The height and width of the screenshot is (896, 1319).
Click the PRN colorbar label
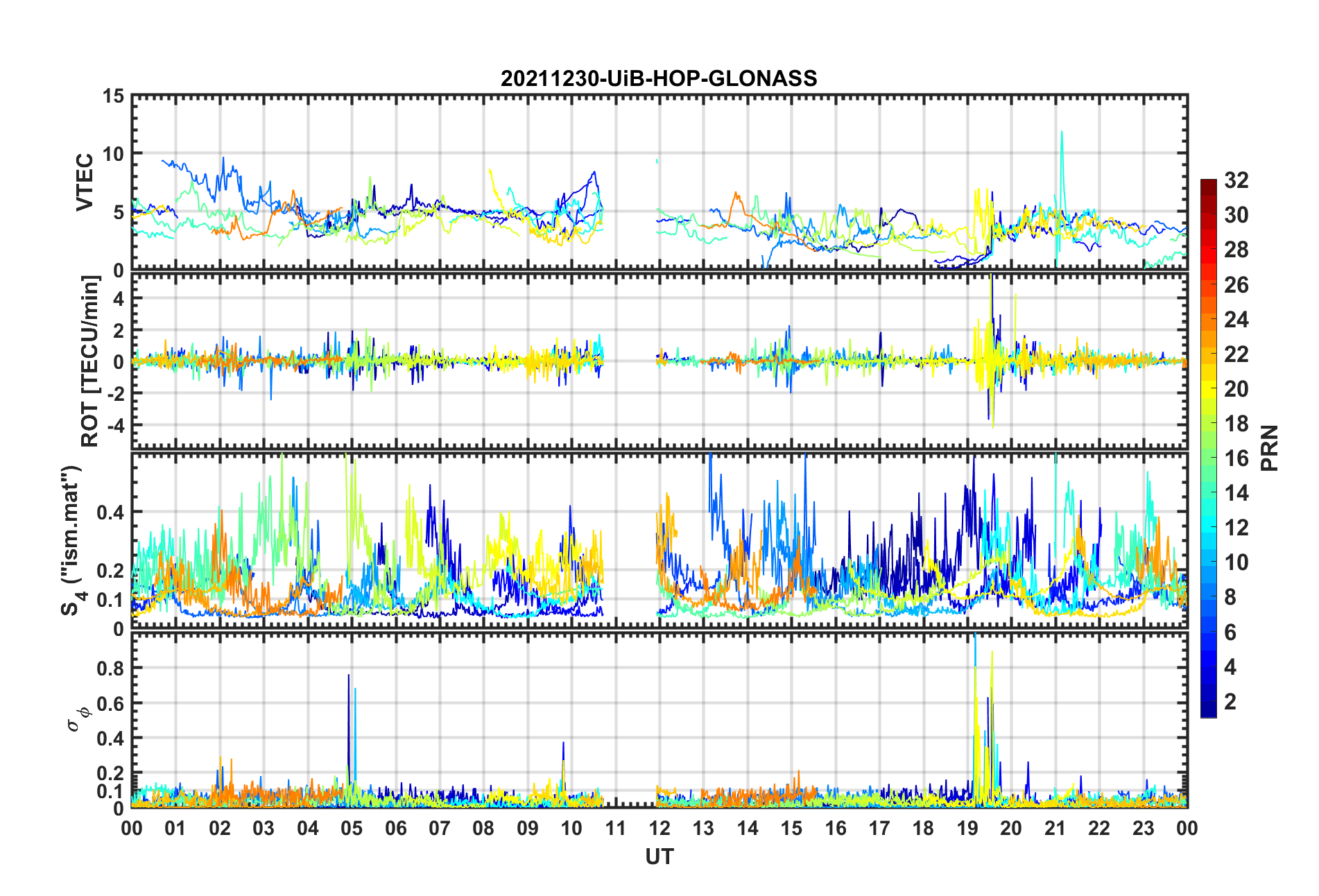(x=1270, y=448)
